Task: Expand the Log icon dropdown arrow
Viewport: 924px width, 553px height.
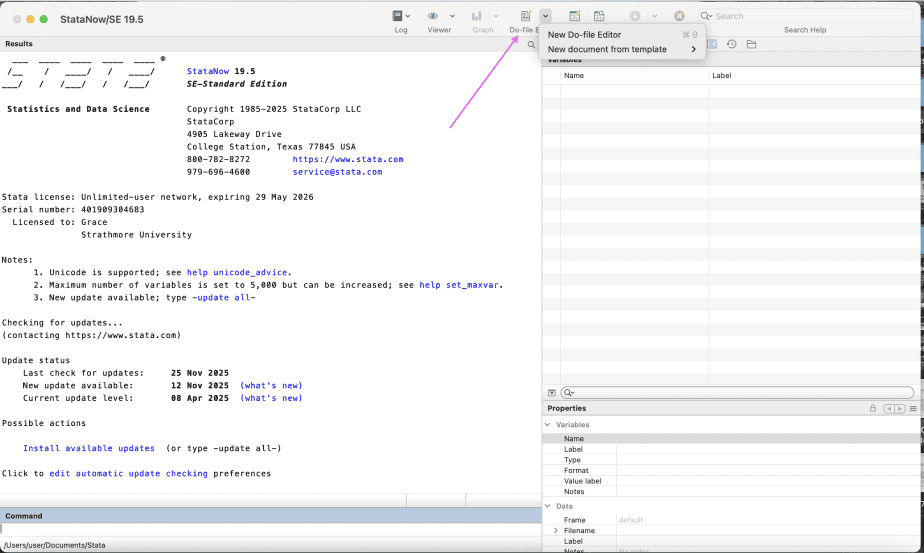Action: click(x=409, y=16)
